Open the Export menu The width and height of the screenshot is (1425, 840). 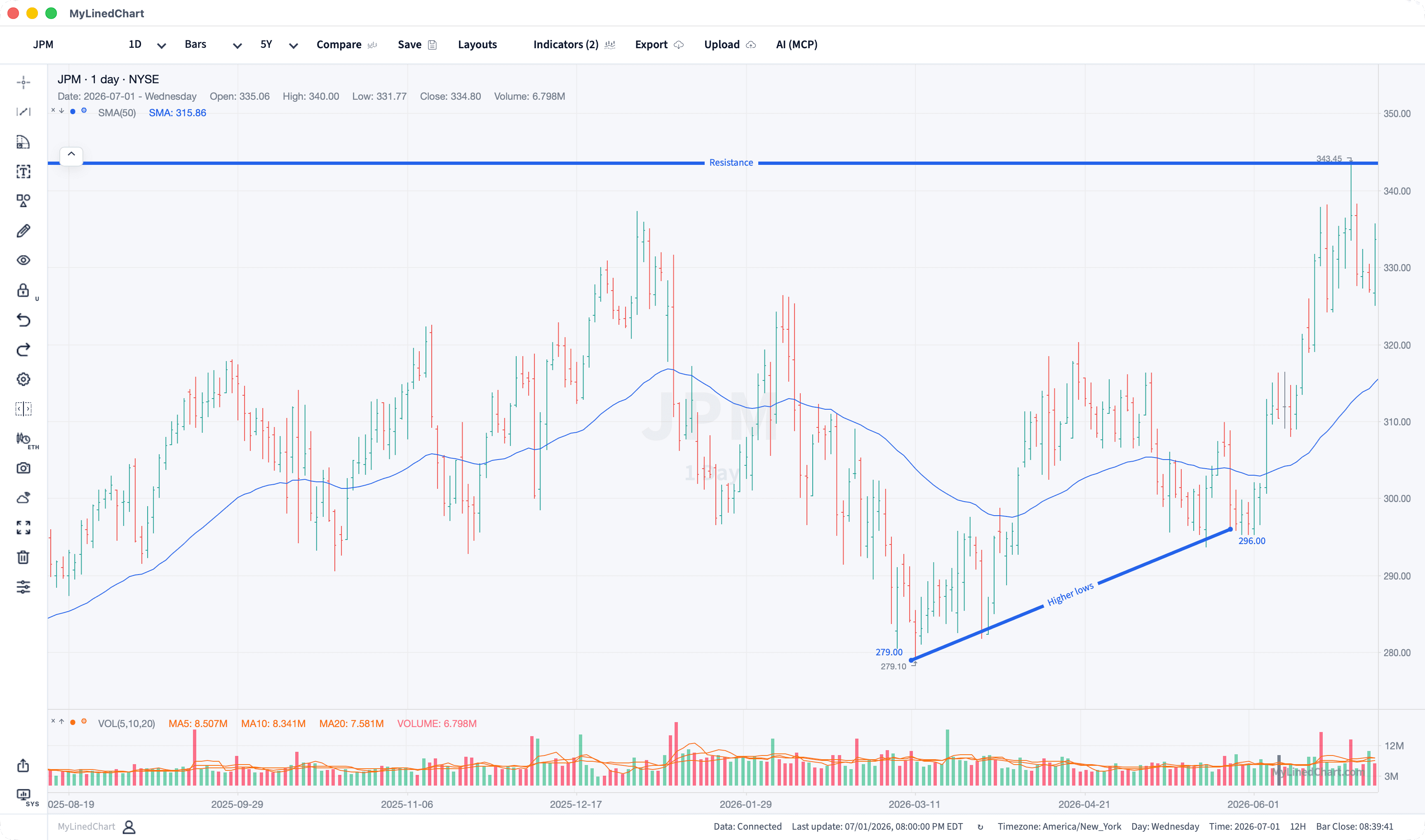pyautogui.click(x=659, y=45)
